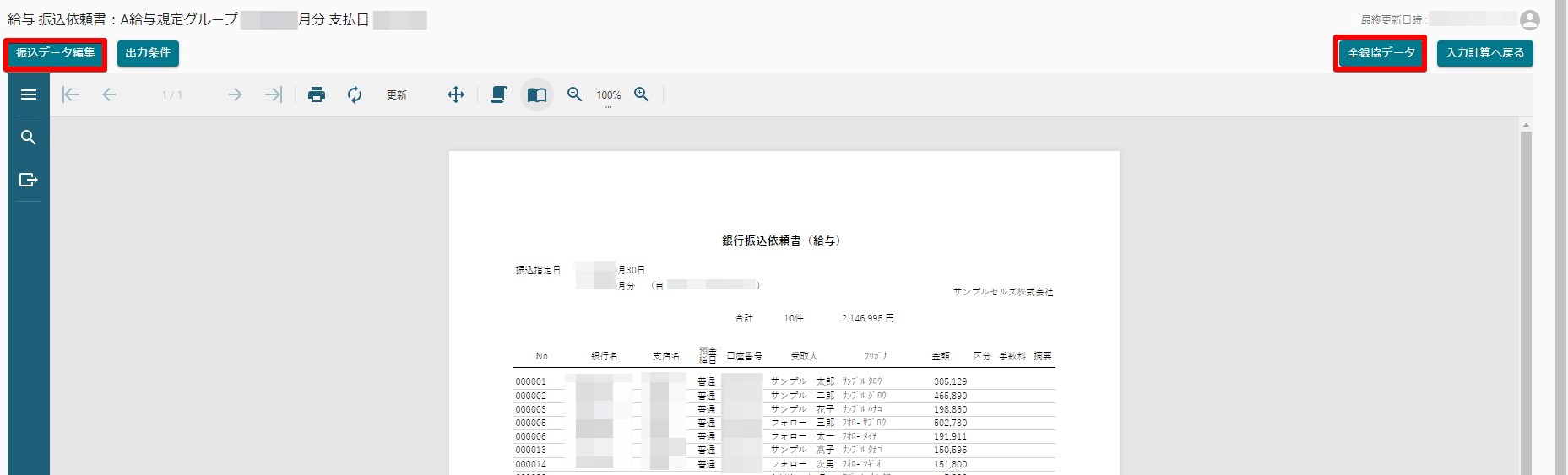
Task: Click the company name サンプルセルズ株式会社
Action: click(1003, 292)
